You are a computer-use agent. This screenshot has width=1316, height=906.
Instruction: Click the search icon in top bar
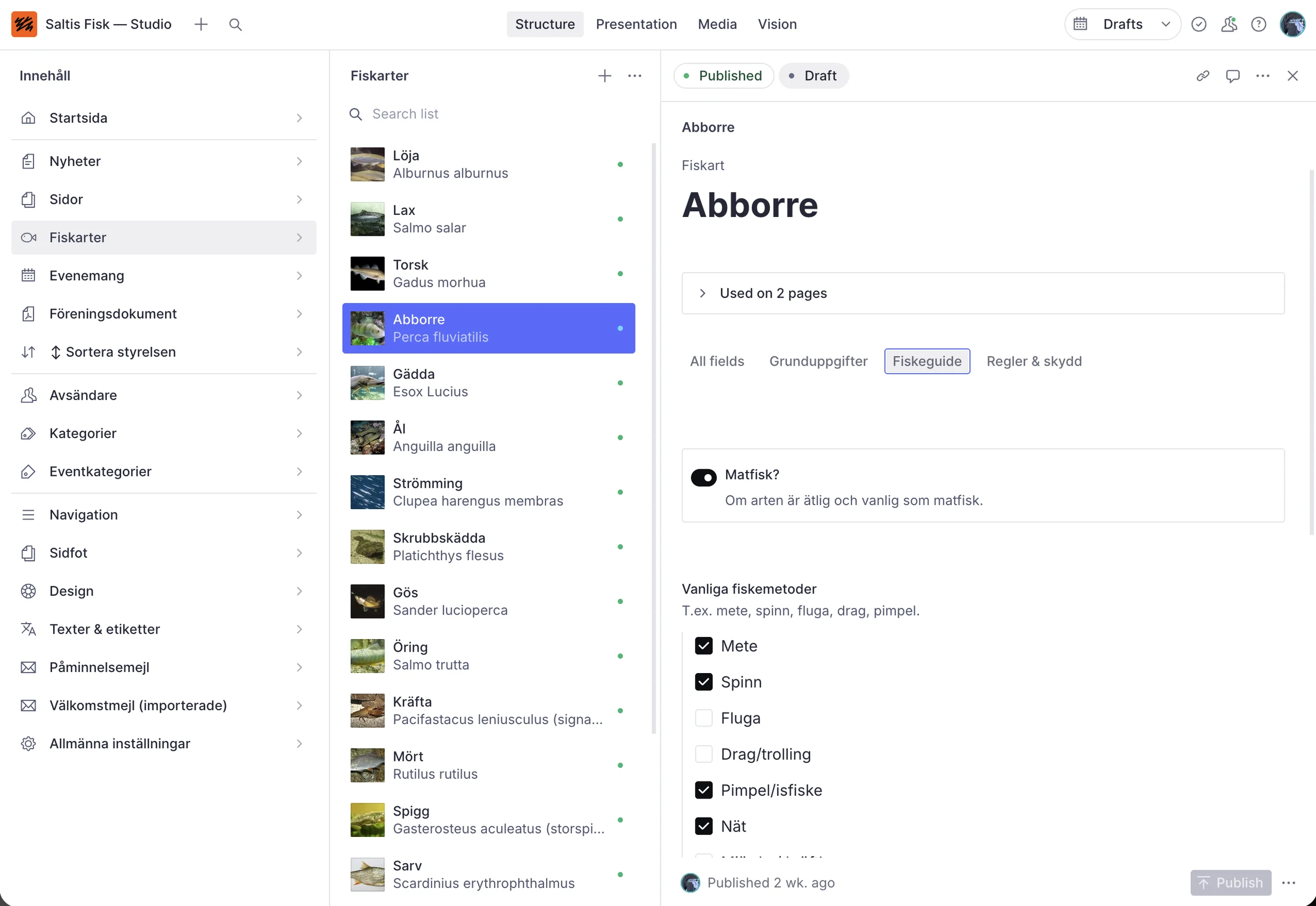click(235, 25)
